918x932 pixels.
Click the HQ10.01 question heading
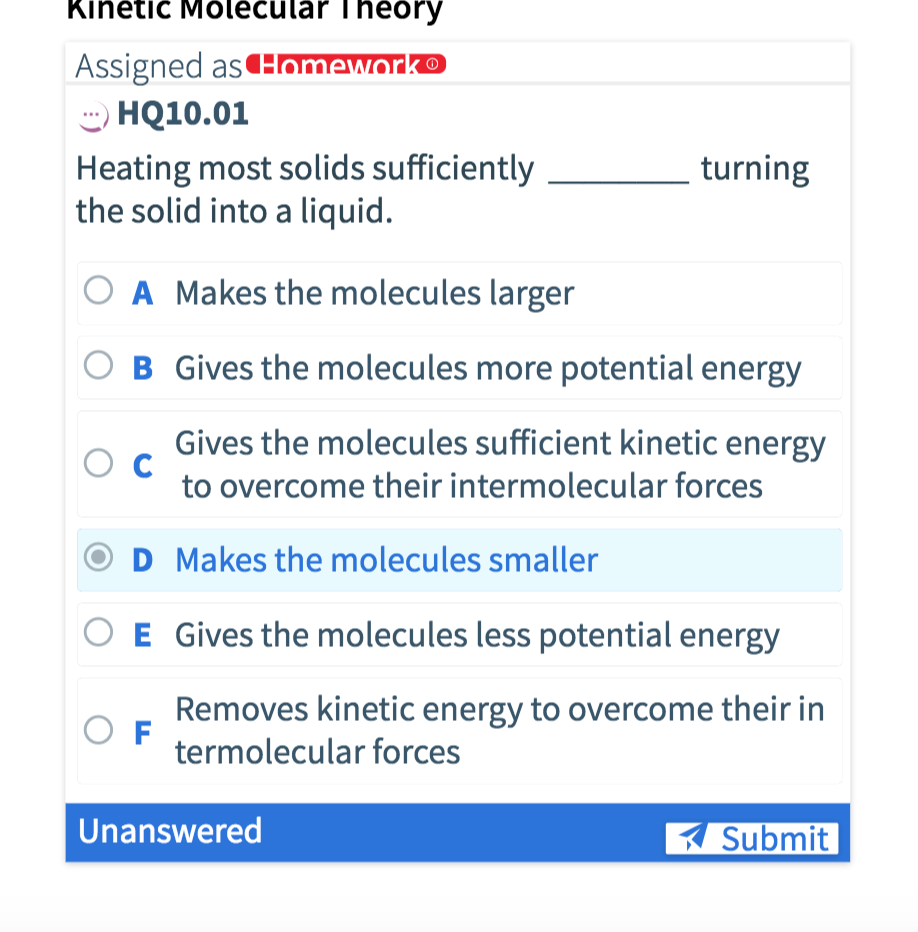[182, 113]
